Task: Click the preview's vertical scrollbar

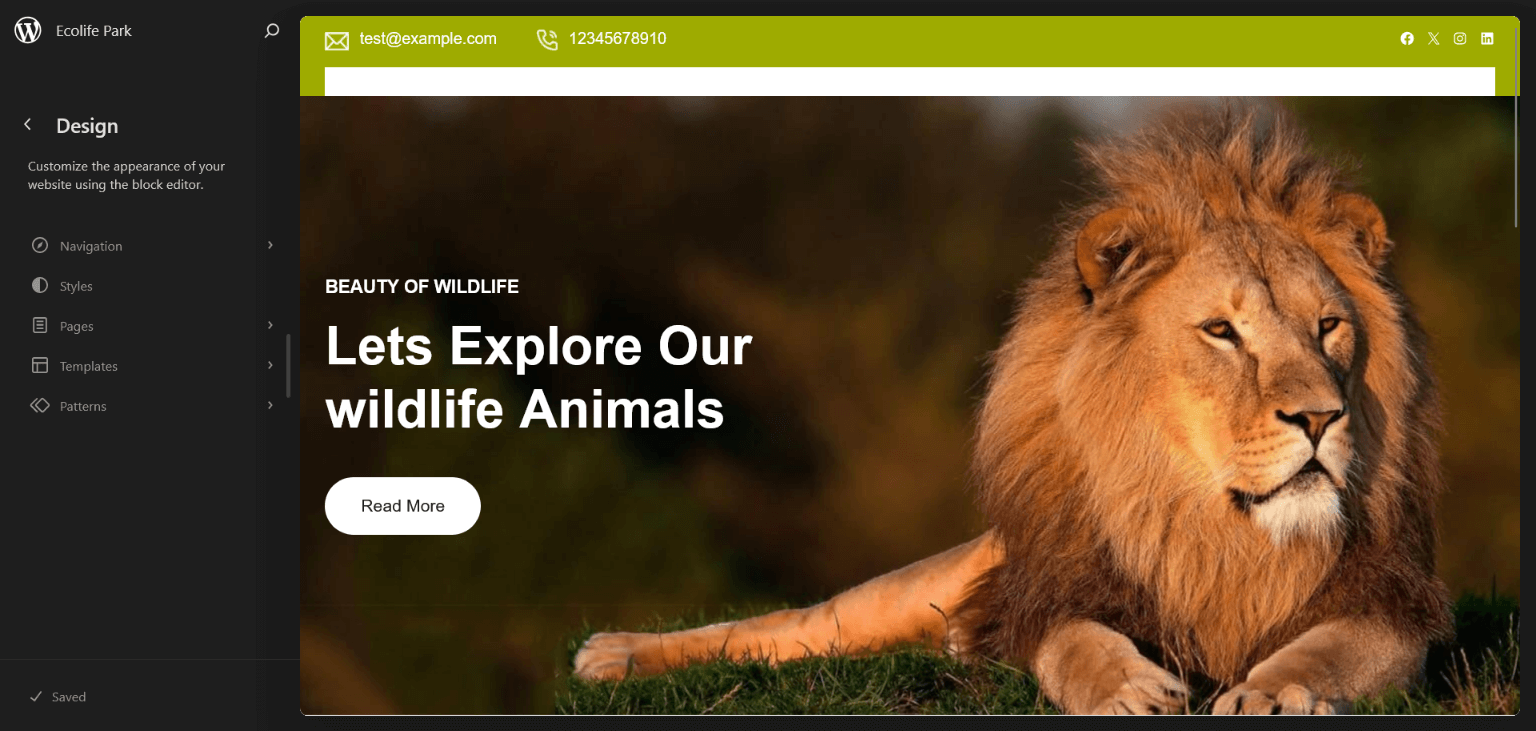Action: (x=1517, y=130)
